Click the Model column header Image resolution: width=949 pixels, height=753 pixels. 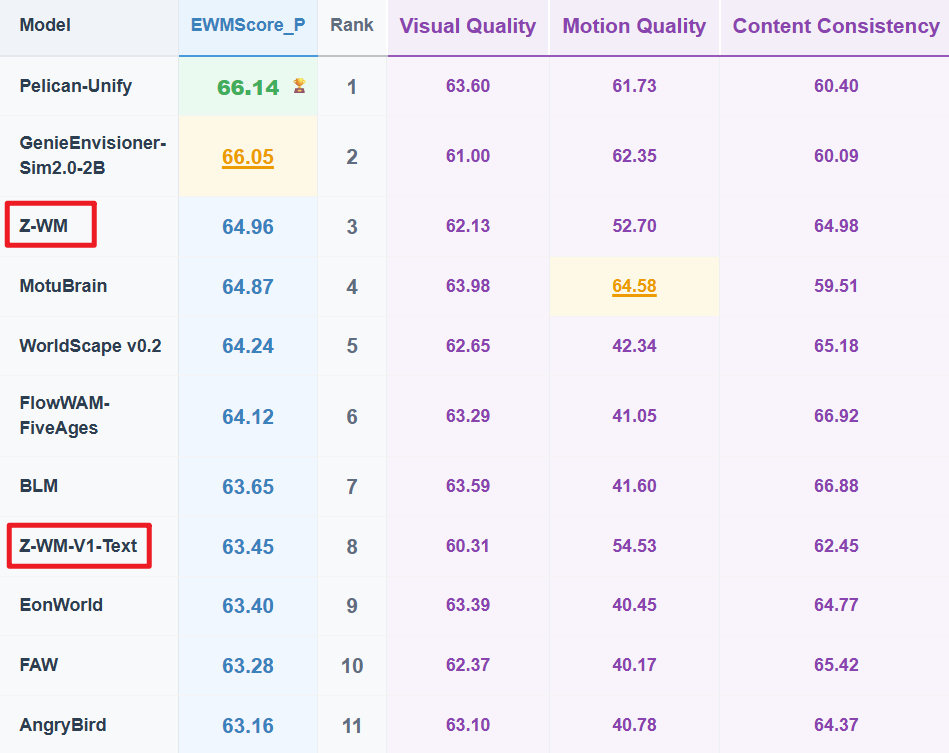[x=45, y=25]
